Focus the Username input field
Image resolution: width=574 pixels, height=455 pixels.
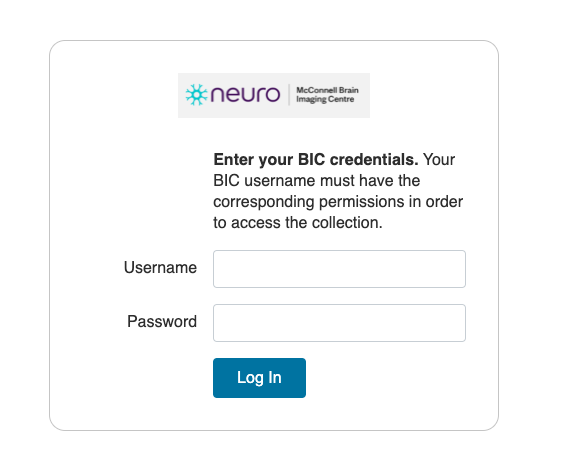coord(339,269)
